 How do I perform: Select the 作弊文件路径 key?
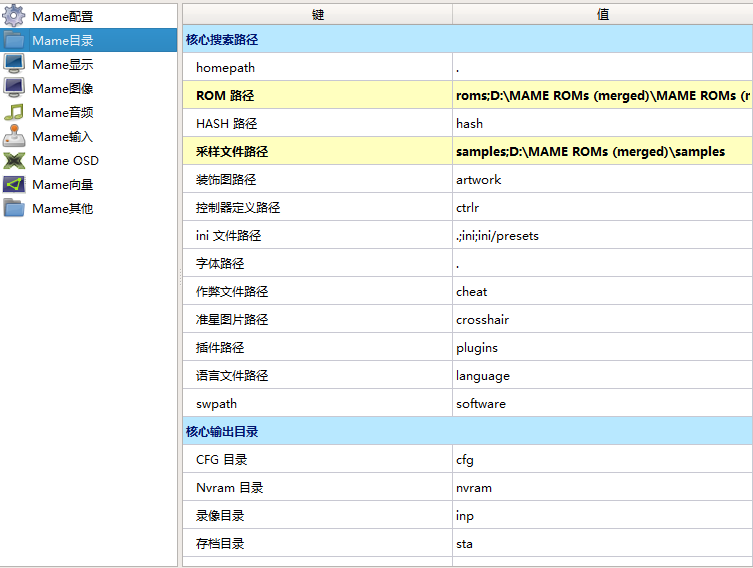pos(317,291)
